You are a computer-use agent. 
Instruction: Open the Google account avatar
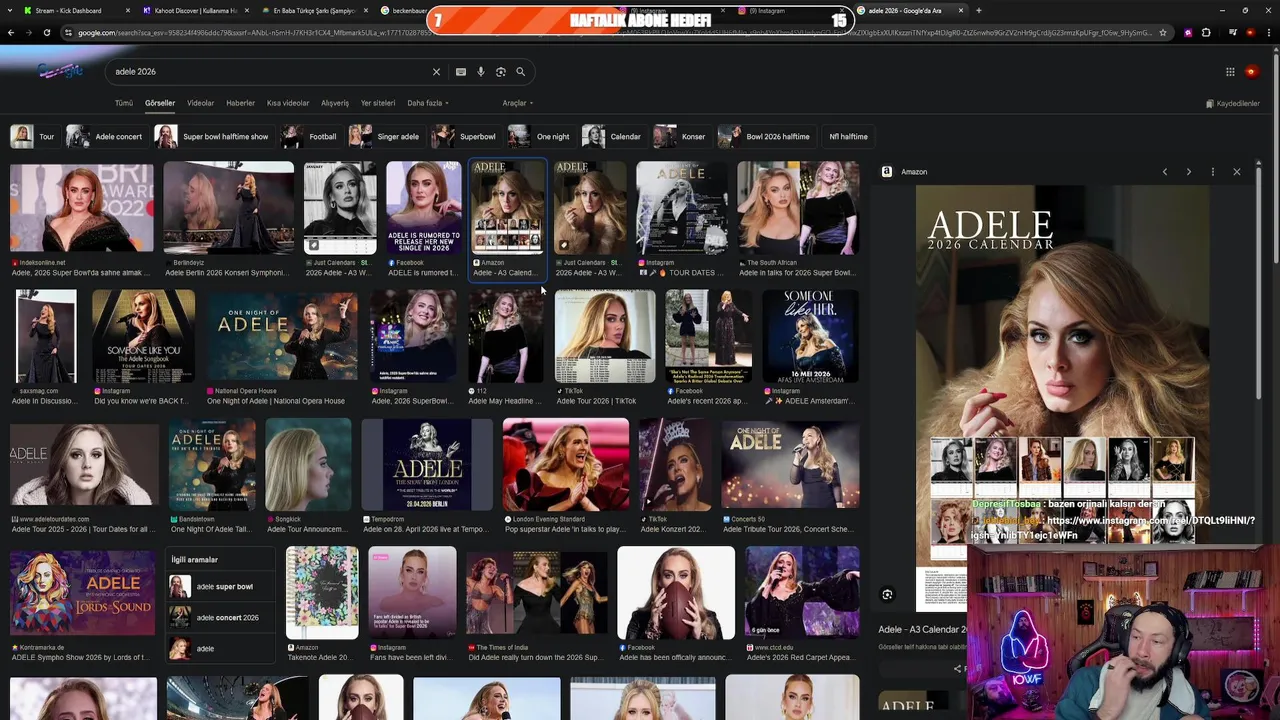(1251, 71)
